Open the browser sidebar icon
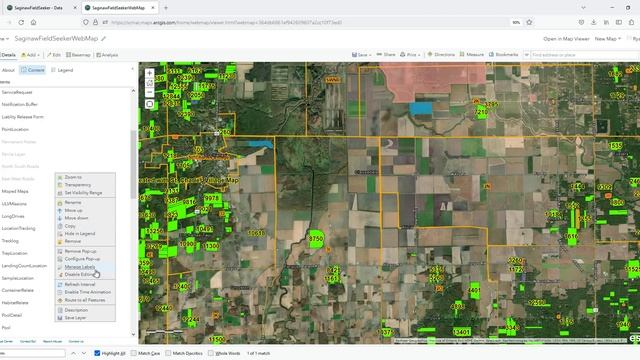The image size is (640, 360). 619,22
